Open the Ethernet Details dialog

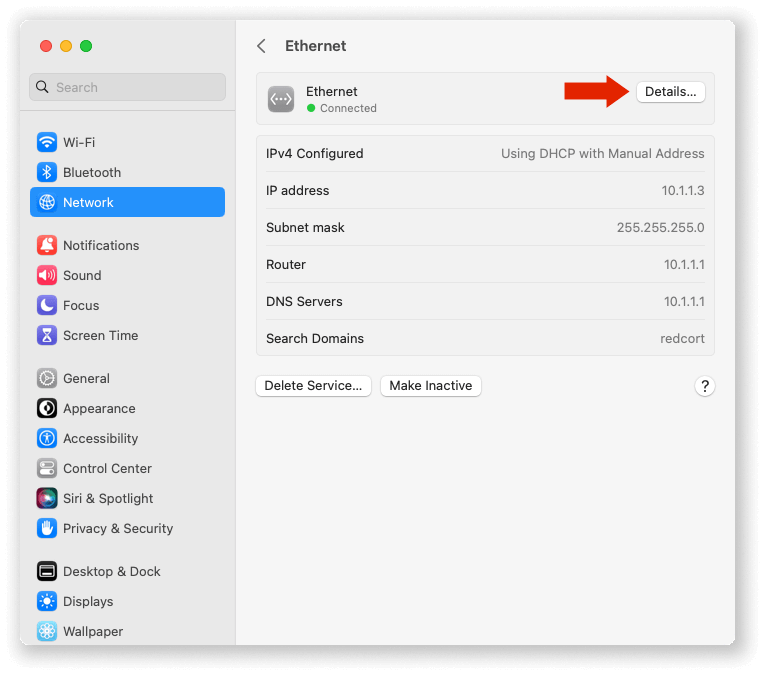pos(670,92)
